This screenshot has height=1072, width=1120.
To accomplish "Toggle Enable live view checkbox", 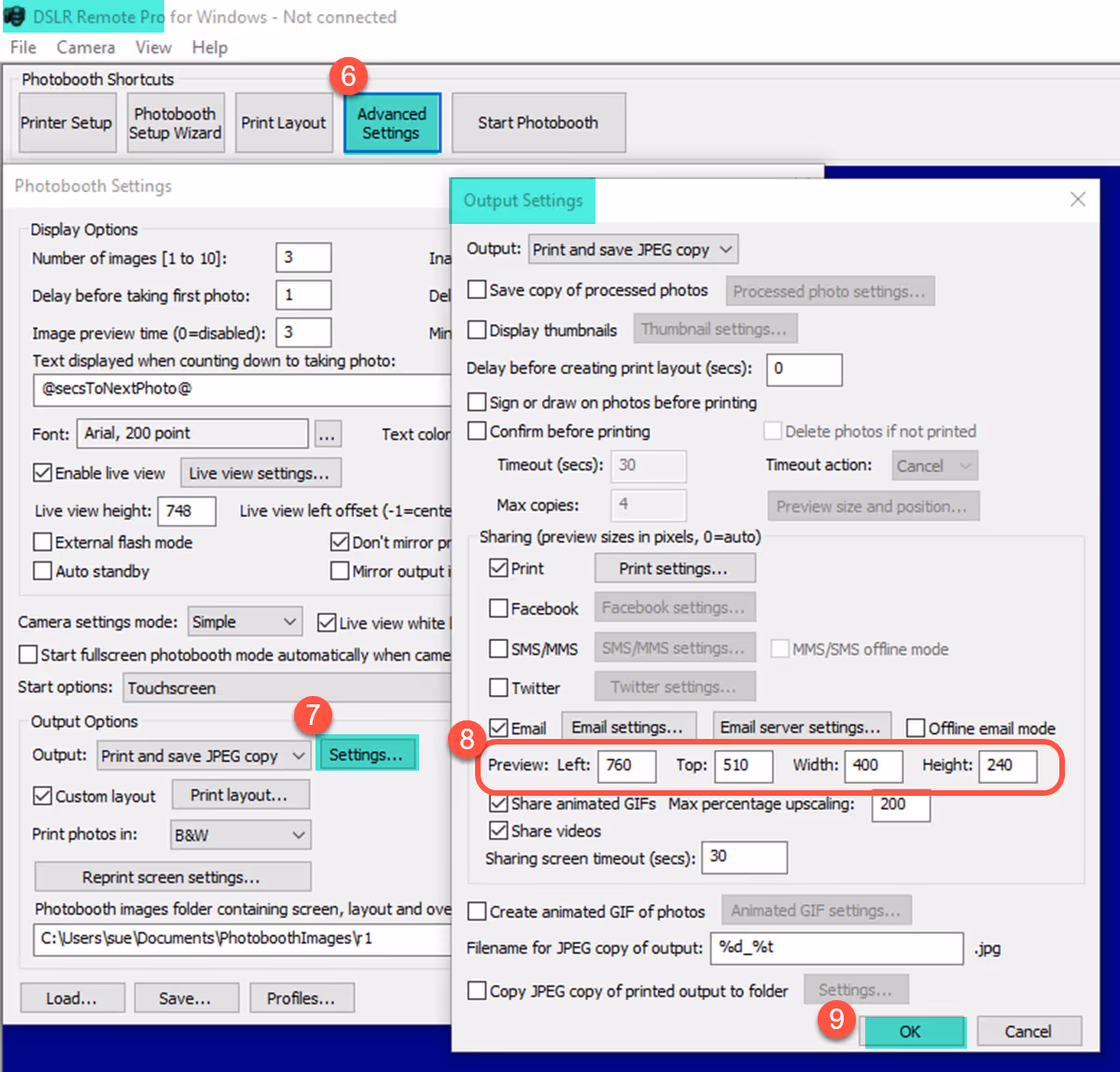I will pyautogui.click(x=42, y=473).
